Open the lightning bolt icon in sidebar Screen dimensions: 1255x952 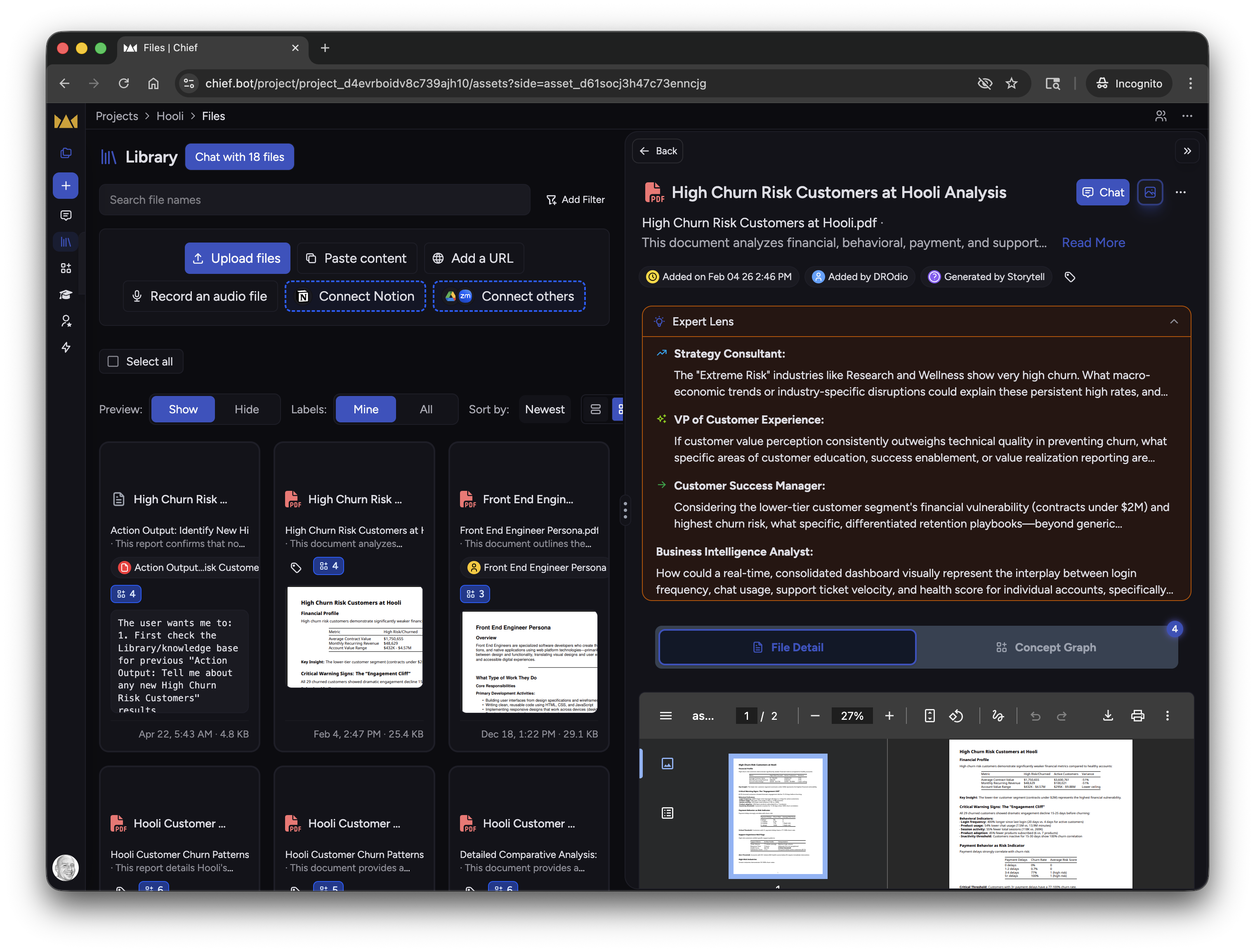[x=66, y=347]
